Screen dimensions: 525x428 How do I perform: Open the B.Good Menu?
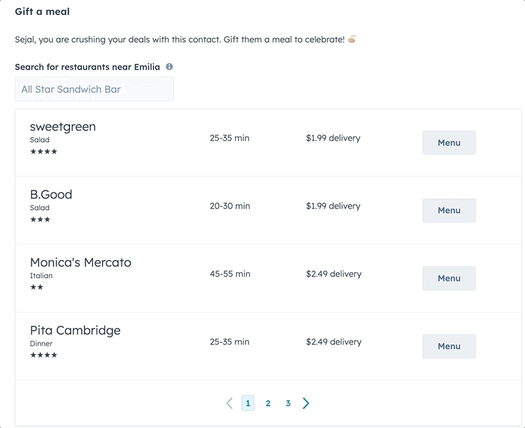449,210
